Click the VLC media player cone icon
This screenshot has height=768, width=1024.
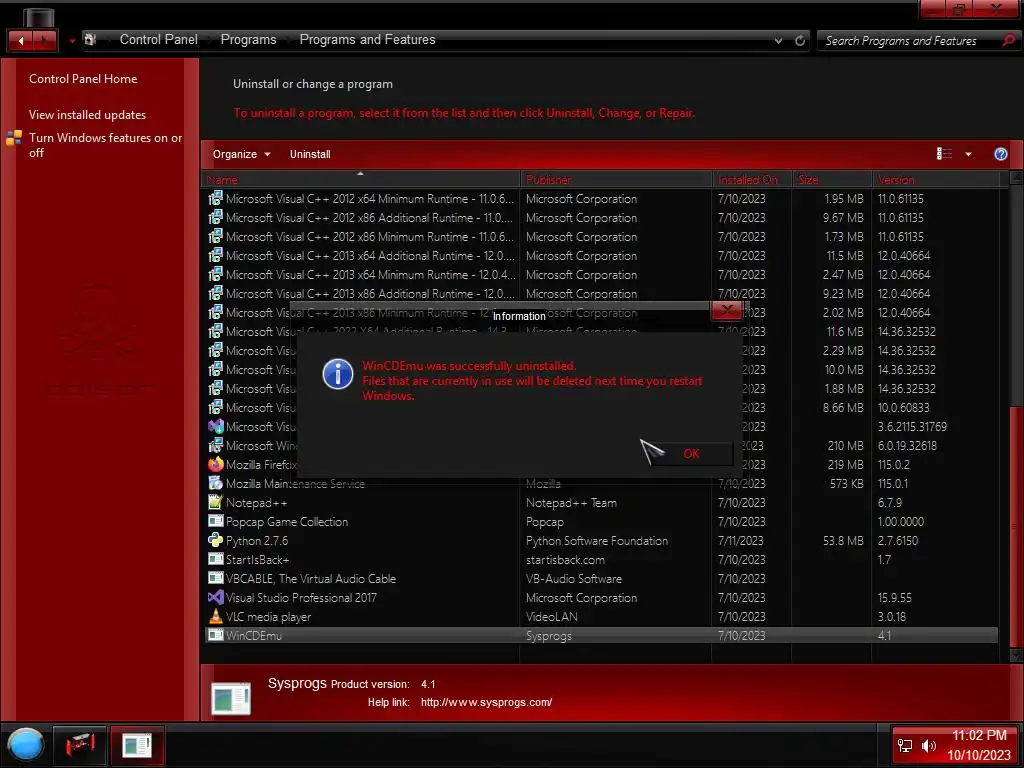point(216,616)
